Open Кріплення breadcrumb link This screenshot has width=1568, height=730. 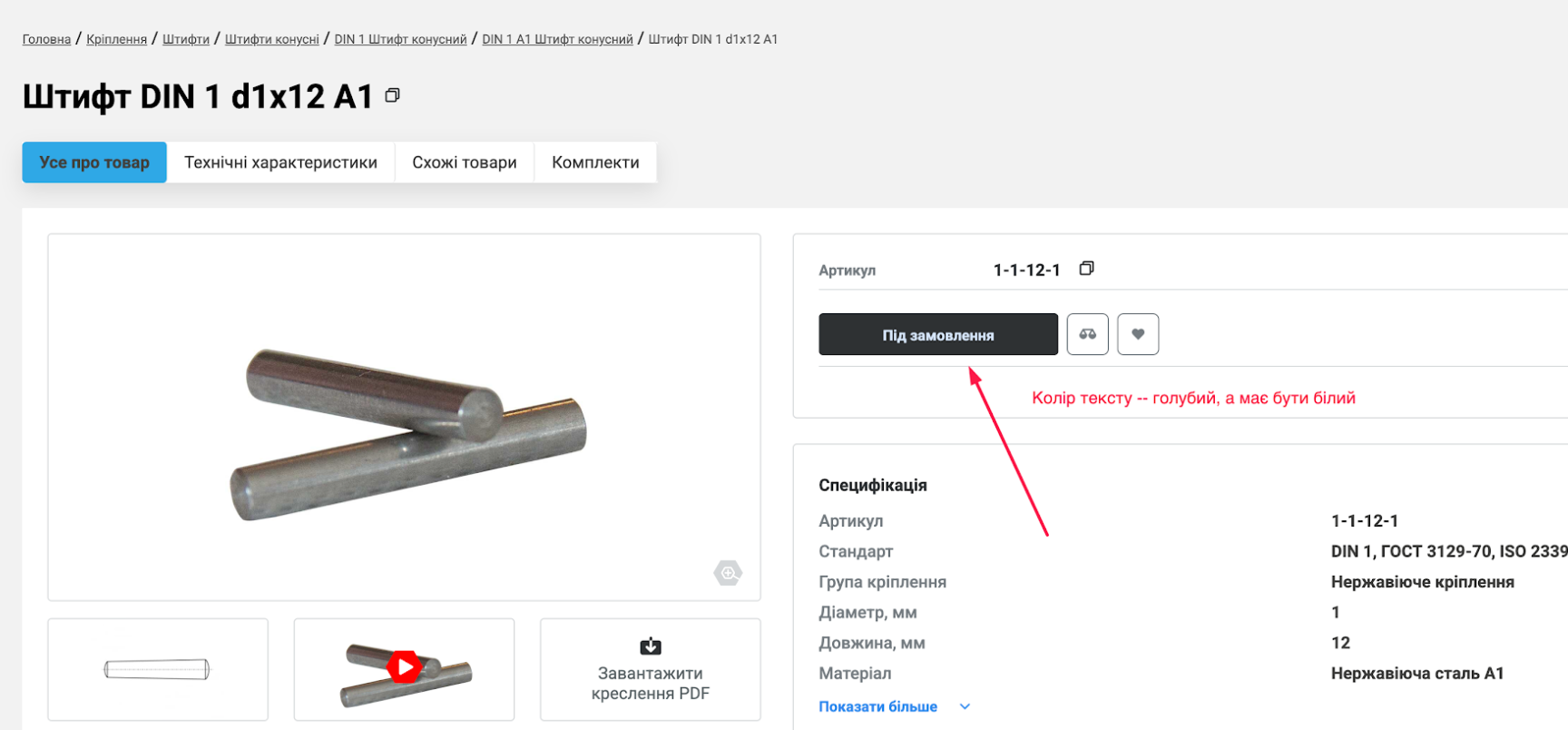pos(116,39)
